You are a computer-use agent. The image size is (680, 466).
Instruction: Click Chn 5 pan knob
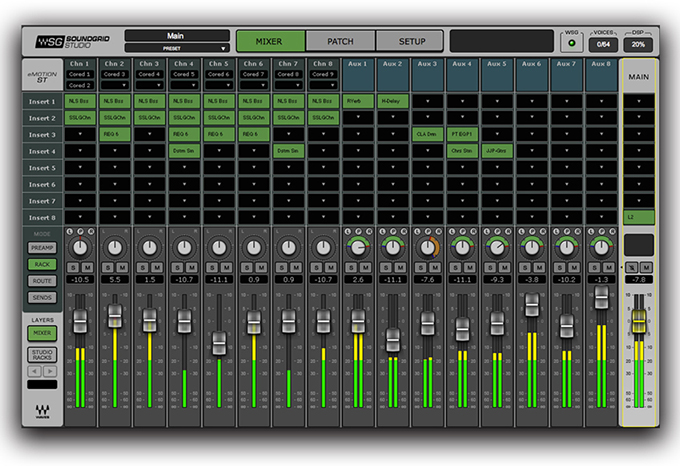219,248
